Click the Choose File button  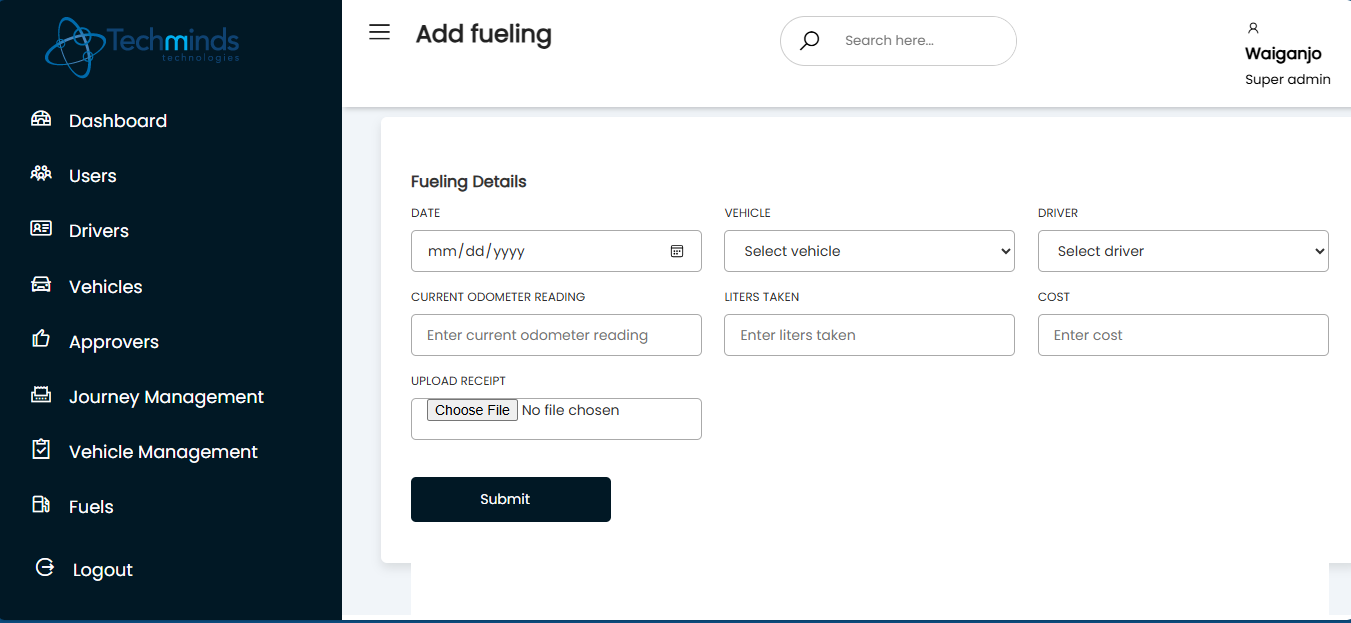472,410
